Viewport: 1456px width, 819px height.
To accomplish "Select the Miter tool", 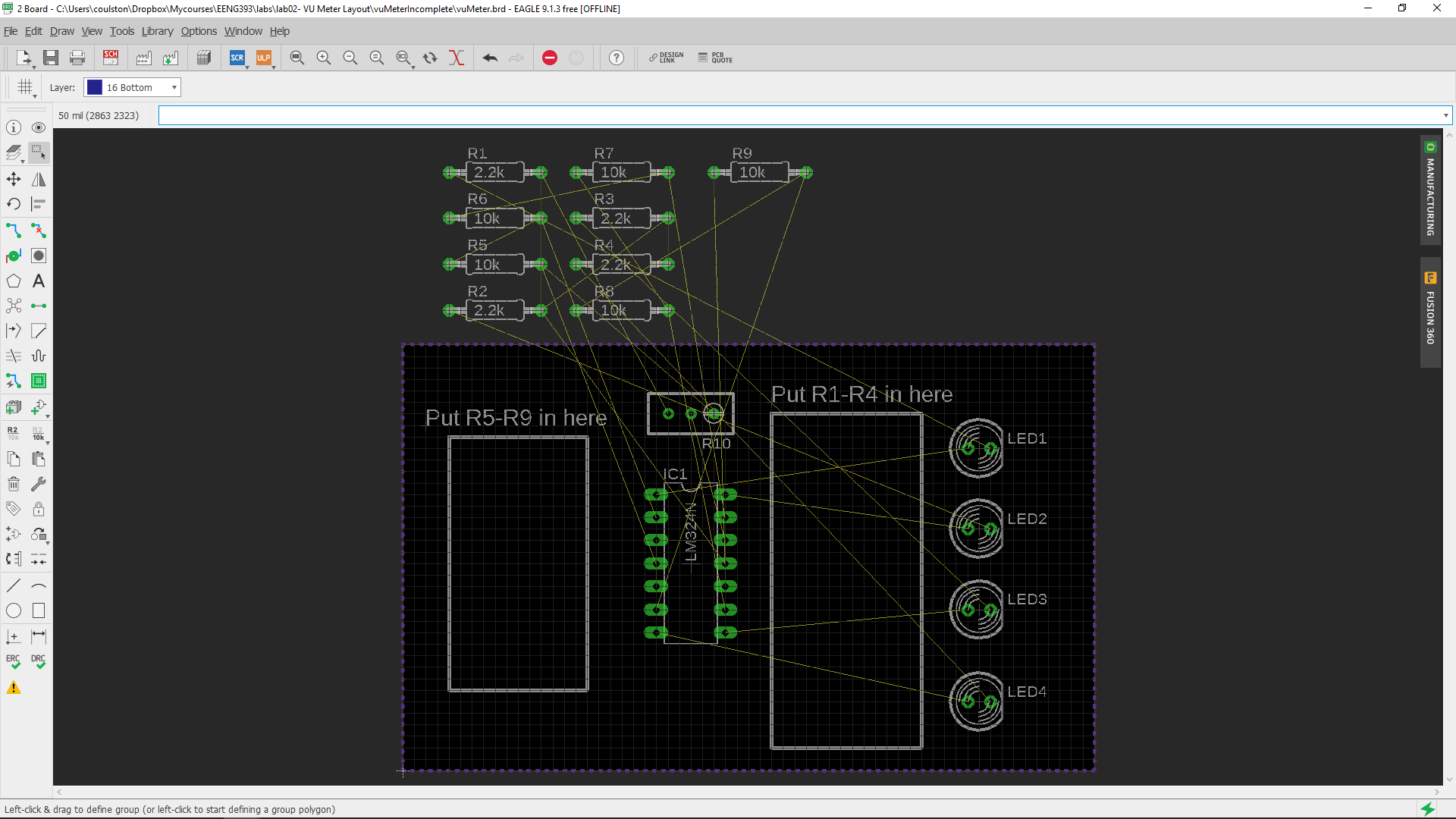I will click(x=39, y=331).
